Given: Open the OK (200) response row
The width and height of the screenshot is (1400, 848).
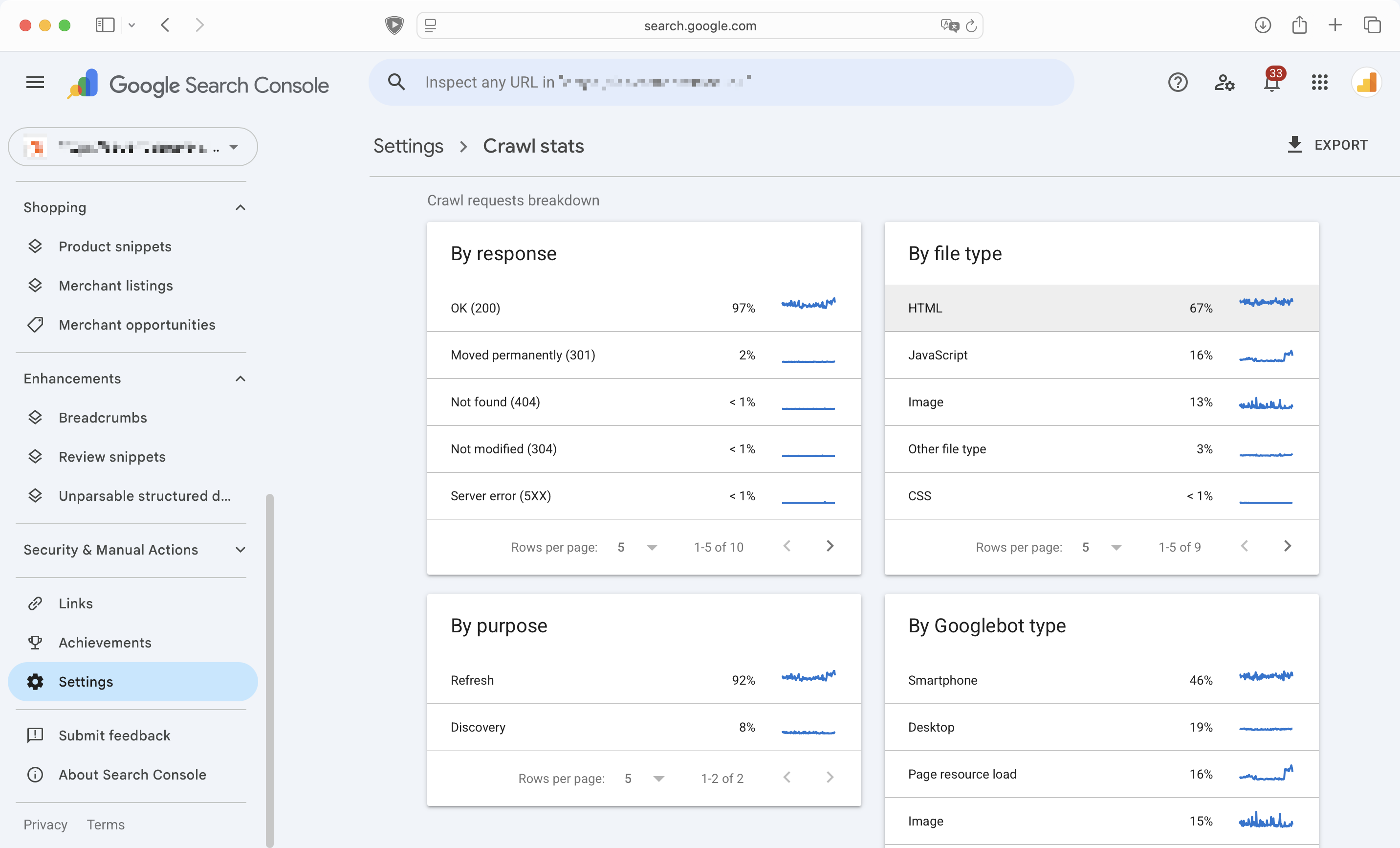Looking at the screenshot, I should point(644,308).
